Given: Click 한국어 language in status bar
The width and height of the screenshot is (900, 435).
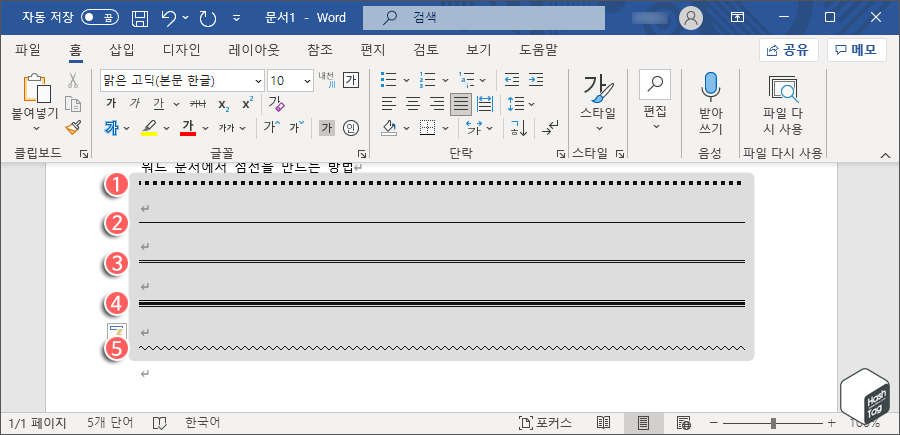Looking at the screenshot, I should [x=203, y=424].
